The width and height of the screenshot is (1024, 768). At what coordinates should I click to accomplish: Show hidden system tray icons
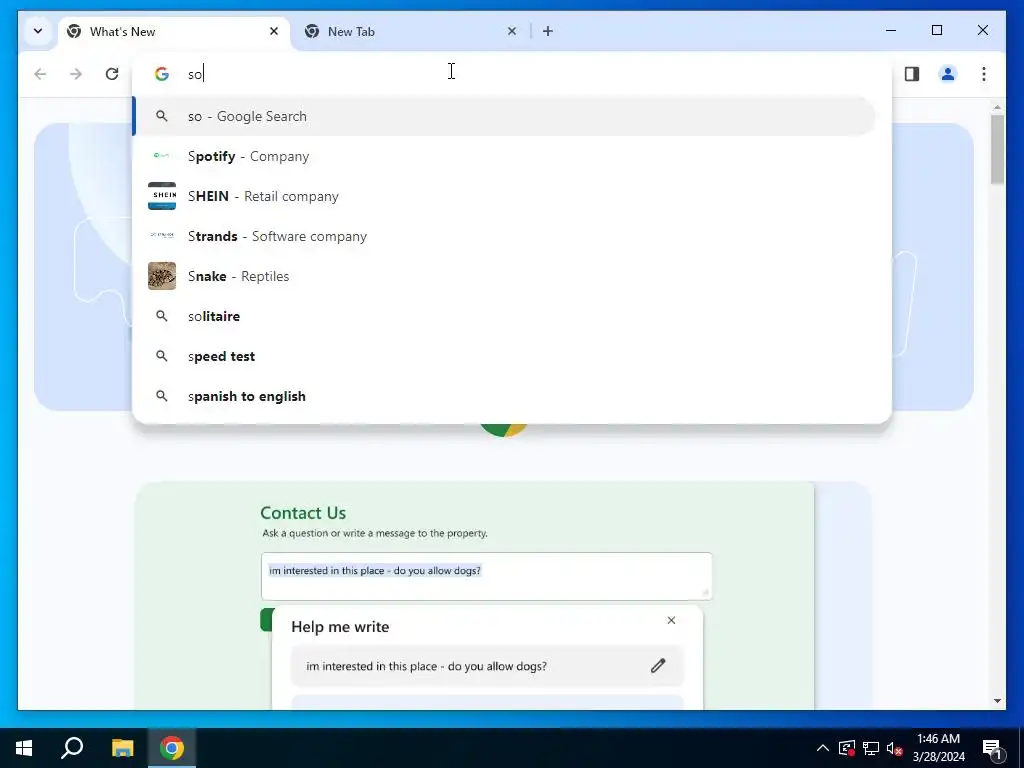point(823,748)
